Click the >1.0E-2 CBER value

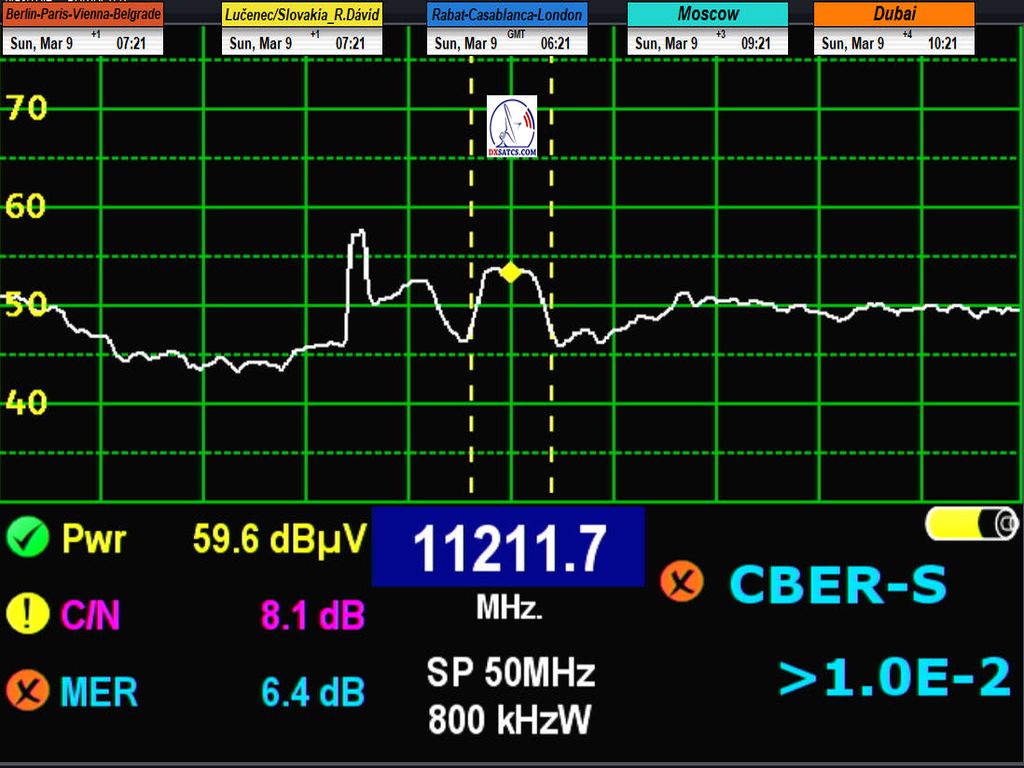[894, 678]
